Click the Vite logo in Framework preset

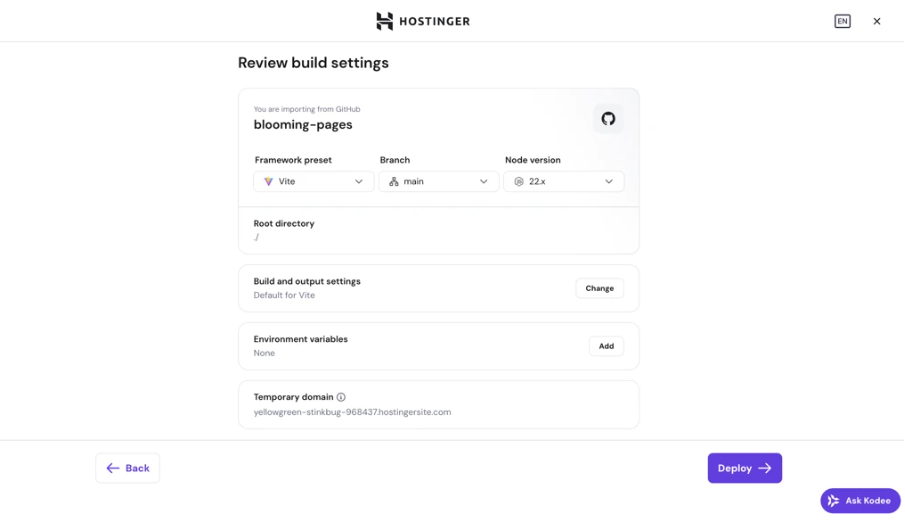268,182
